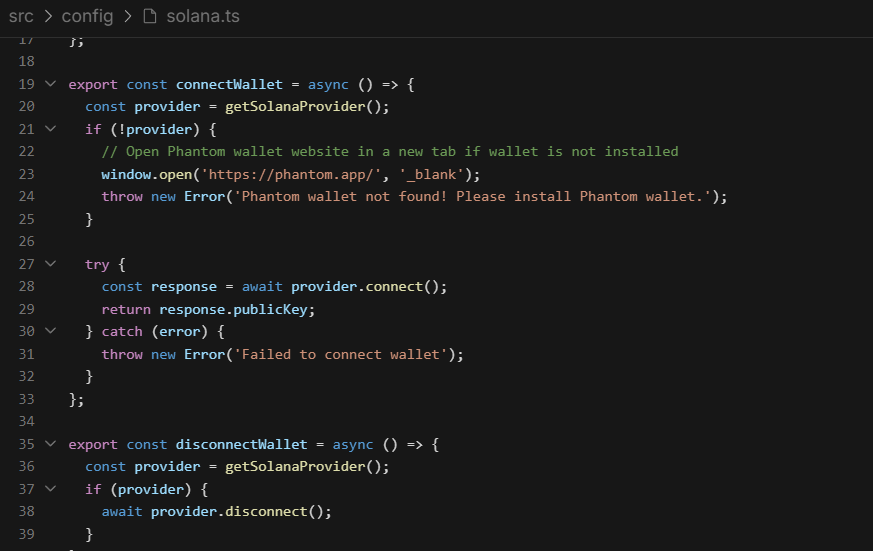The image size is (873, 551).
Task: Click line number 34 in the gutter
Action: (x=26, y=421)
